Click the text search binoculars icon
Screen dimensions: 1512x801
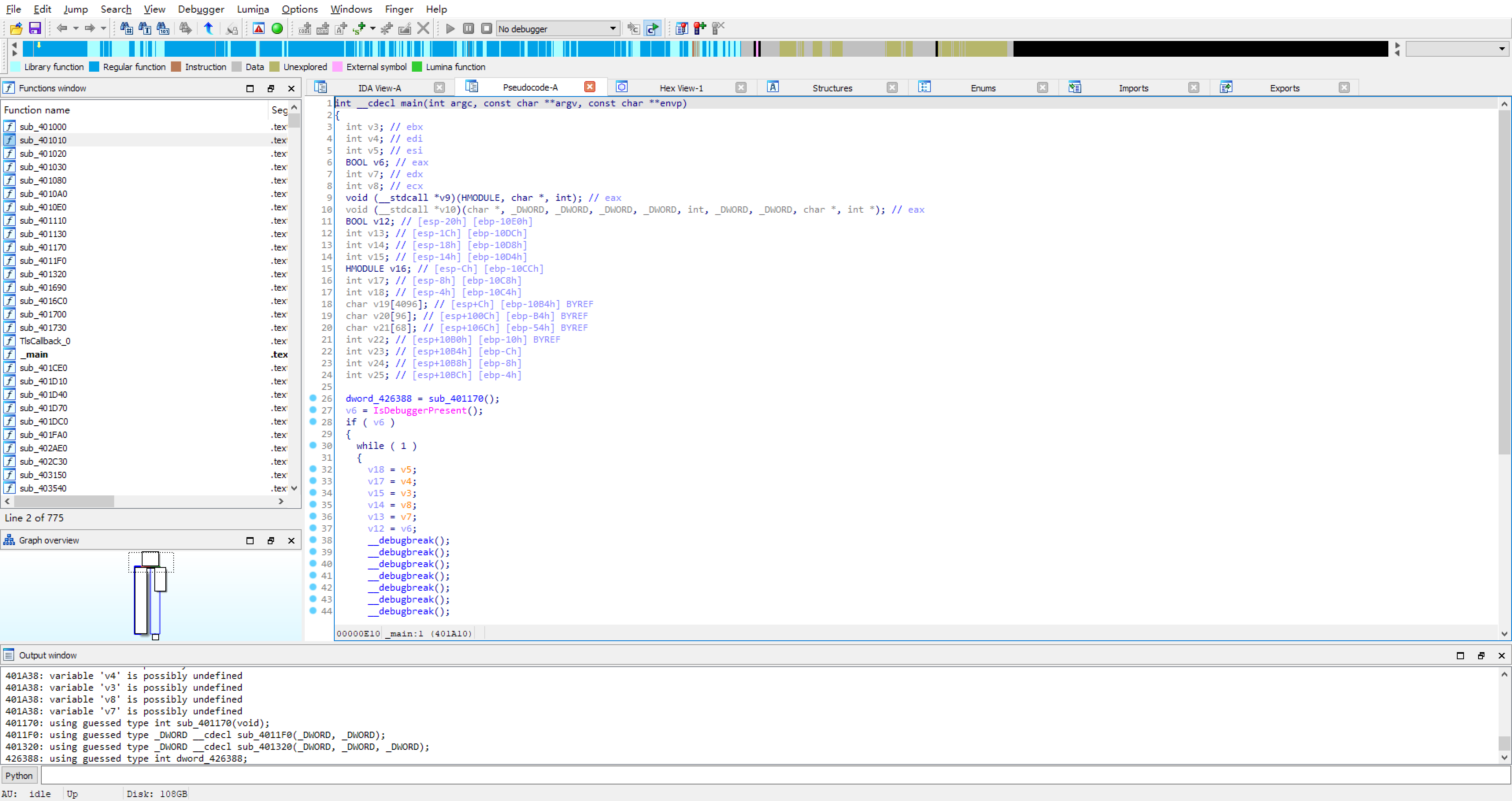[145, 28]
